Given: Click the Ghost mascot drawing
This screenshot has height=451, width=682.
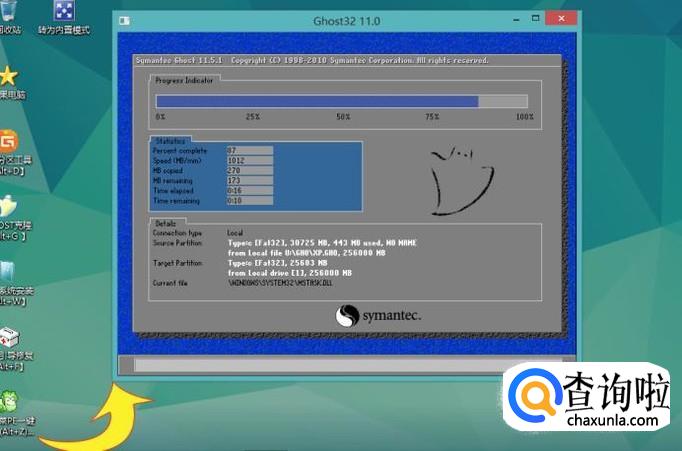Looking at the screenshot, I should click(462, 181).
